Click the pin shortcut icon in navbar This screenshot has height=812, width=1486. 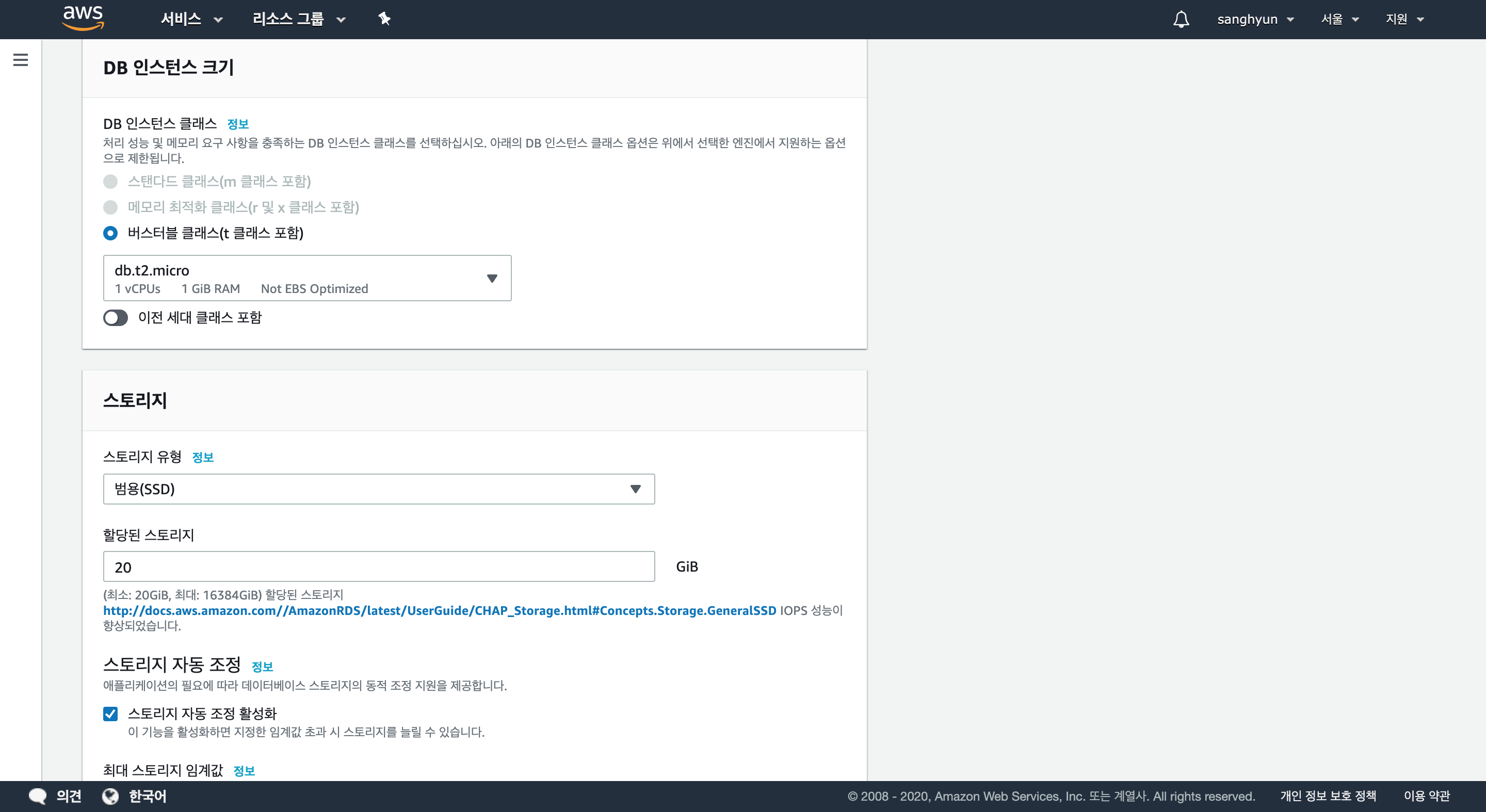coord(384,19)
